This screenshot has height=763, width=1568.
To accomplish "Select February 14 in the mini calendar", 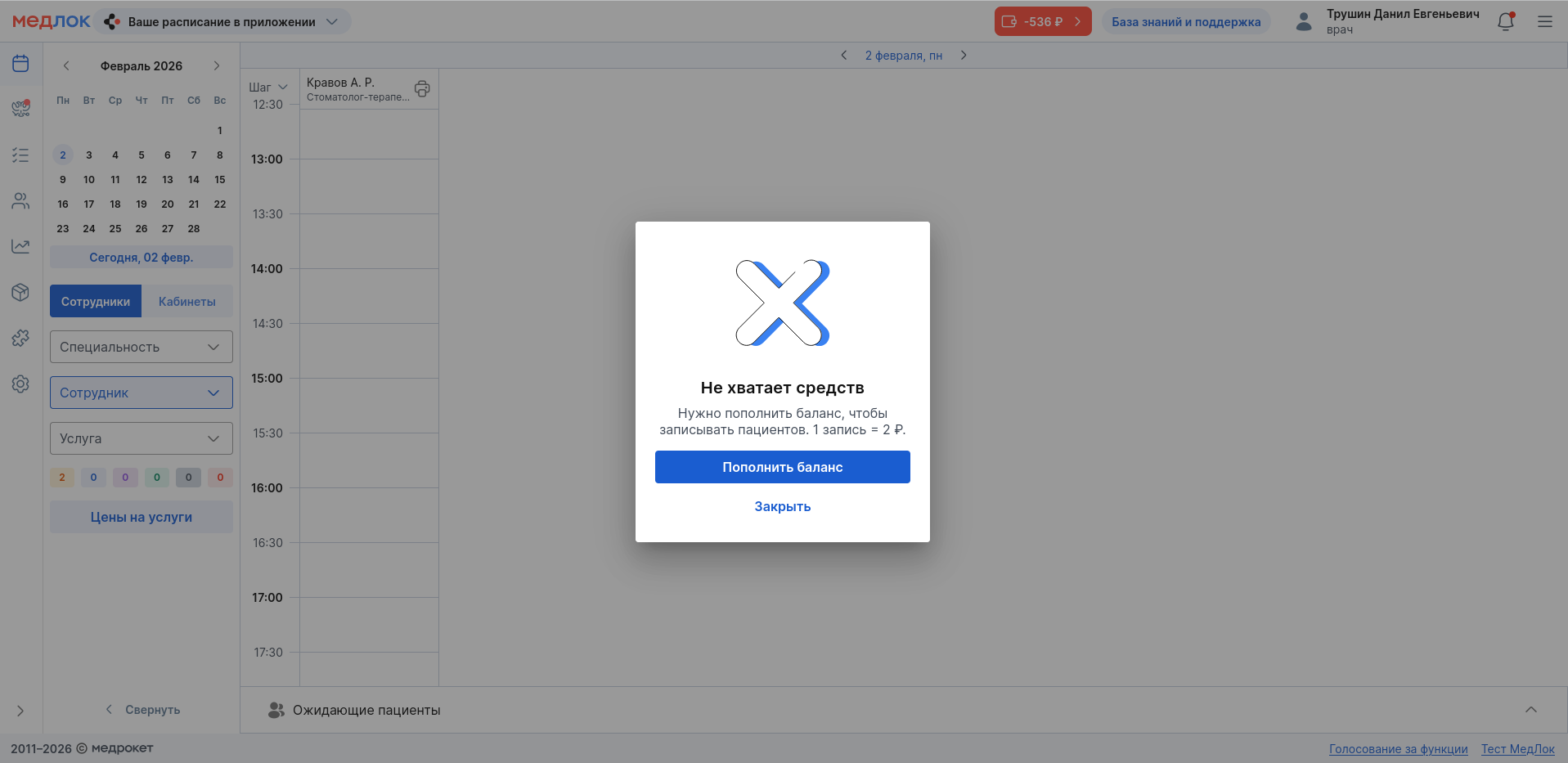I will click(194, 180).
